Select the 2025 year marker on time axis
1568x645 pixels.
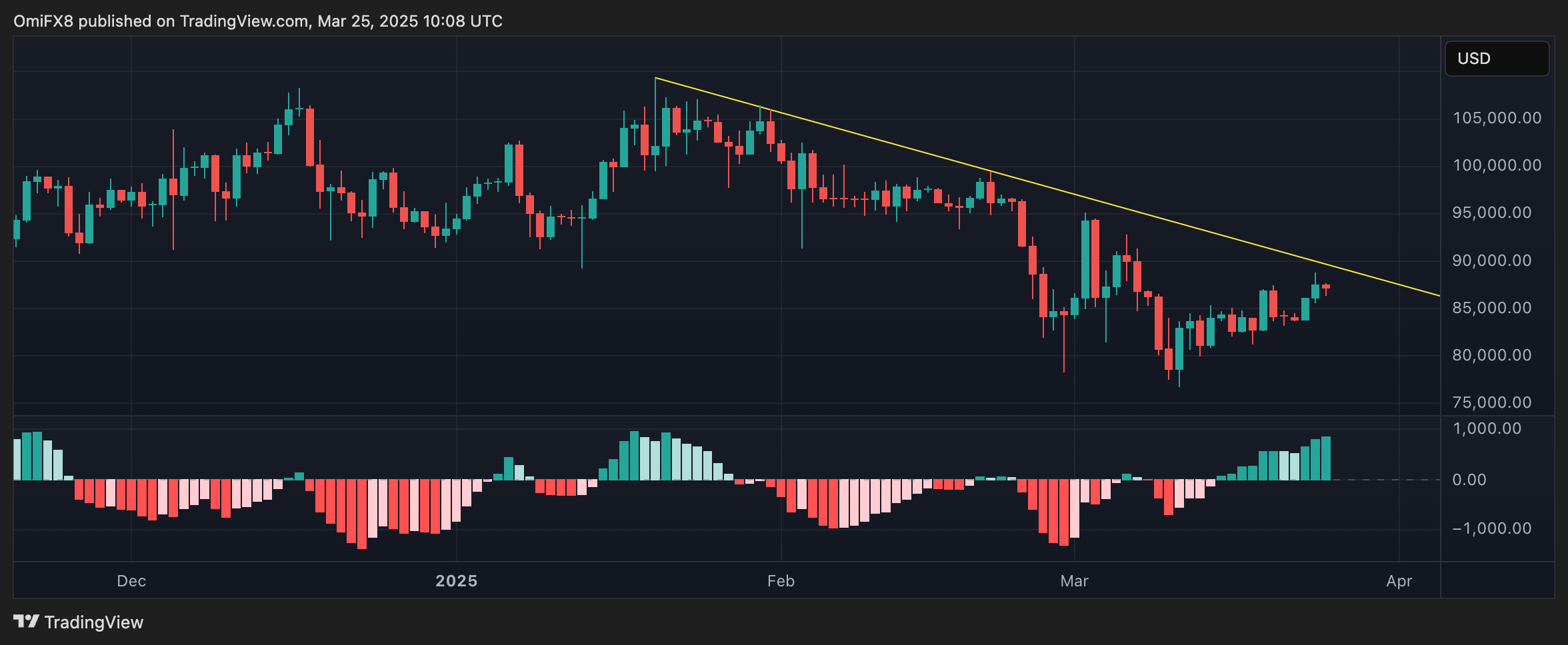click(456, 581)
